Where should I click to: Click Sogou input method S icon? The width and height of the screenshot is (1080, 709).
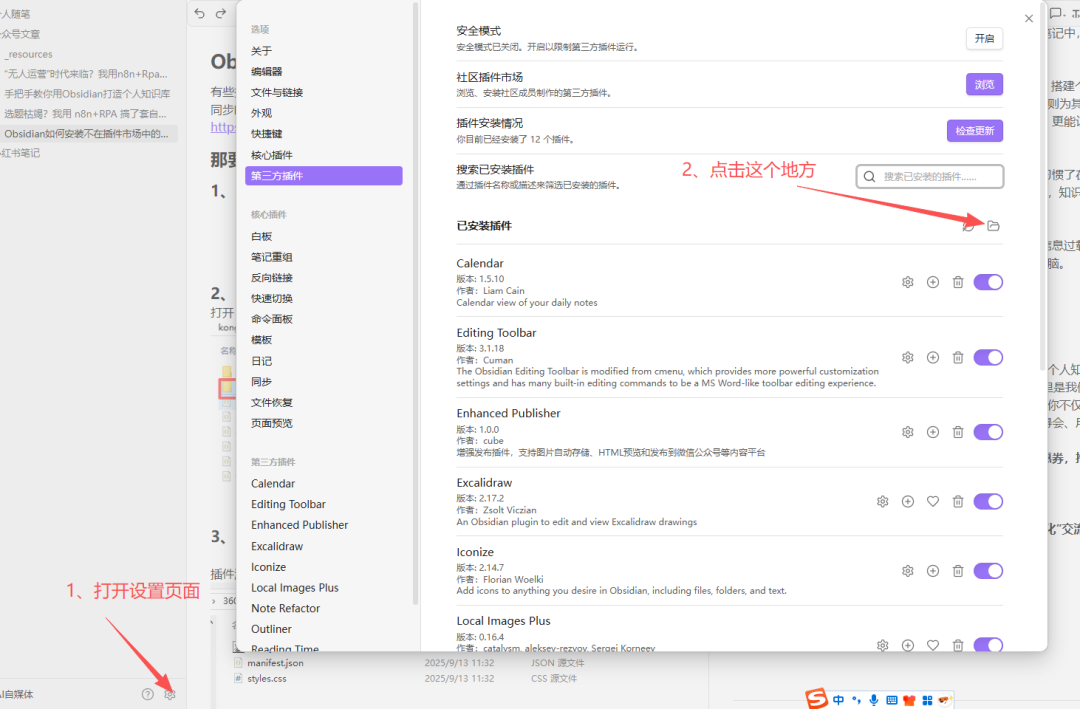click(816, 699)
